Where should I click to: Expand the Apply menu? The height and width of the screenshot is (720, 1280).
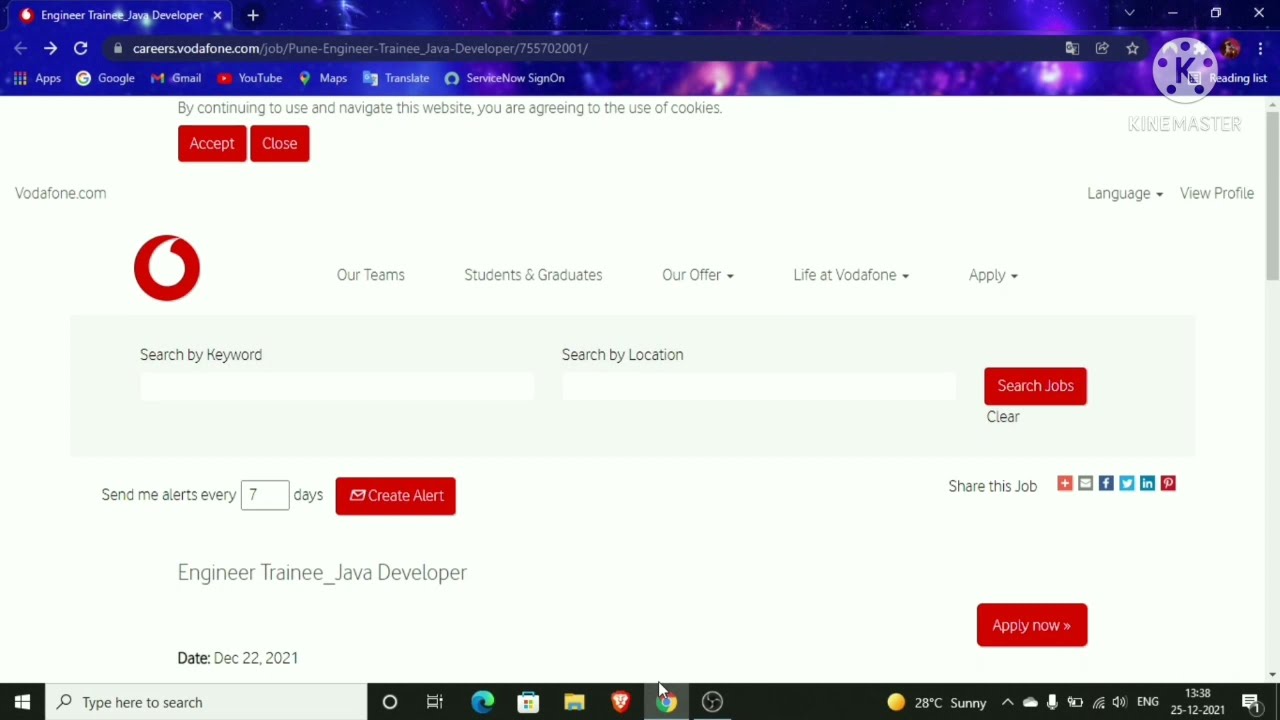coord(993,275)
